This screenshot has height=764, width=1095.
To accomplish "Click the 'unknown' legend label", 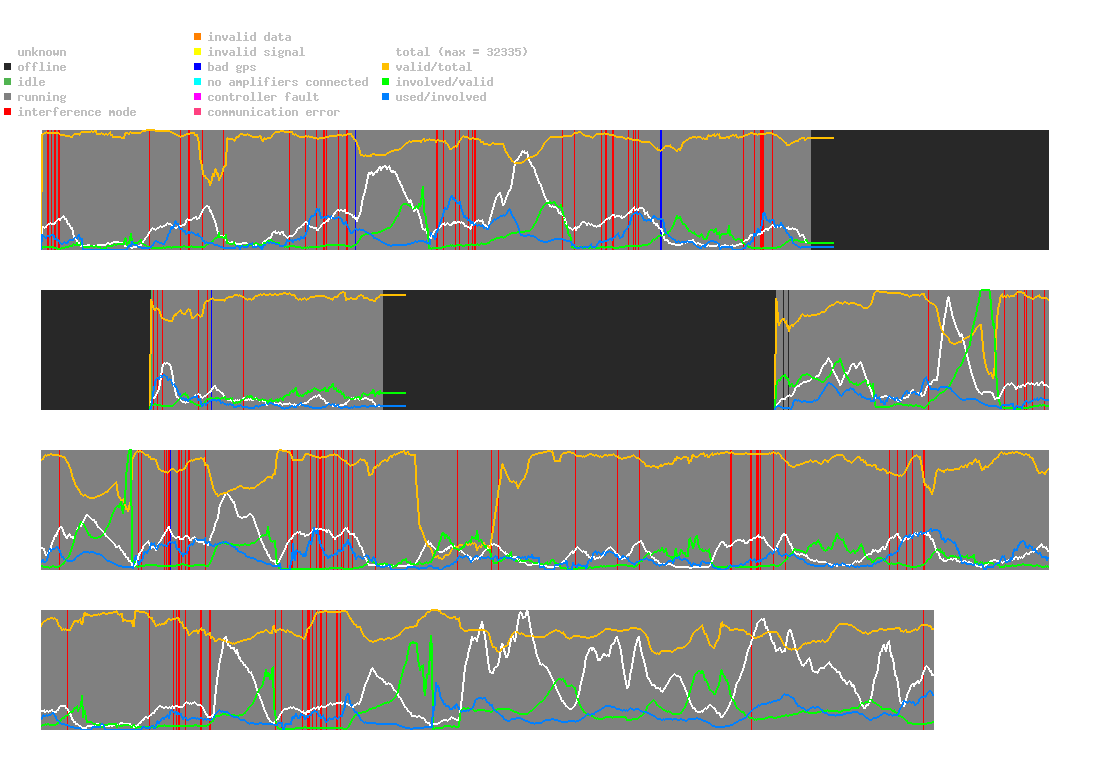I will tap(42, 52).
